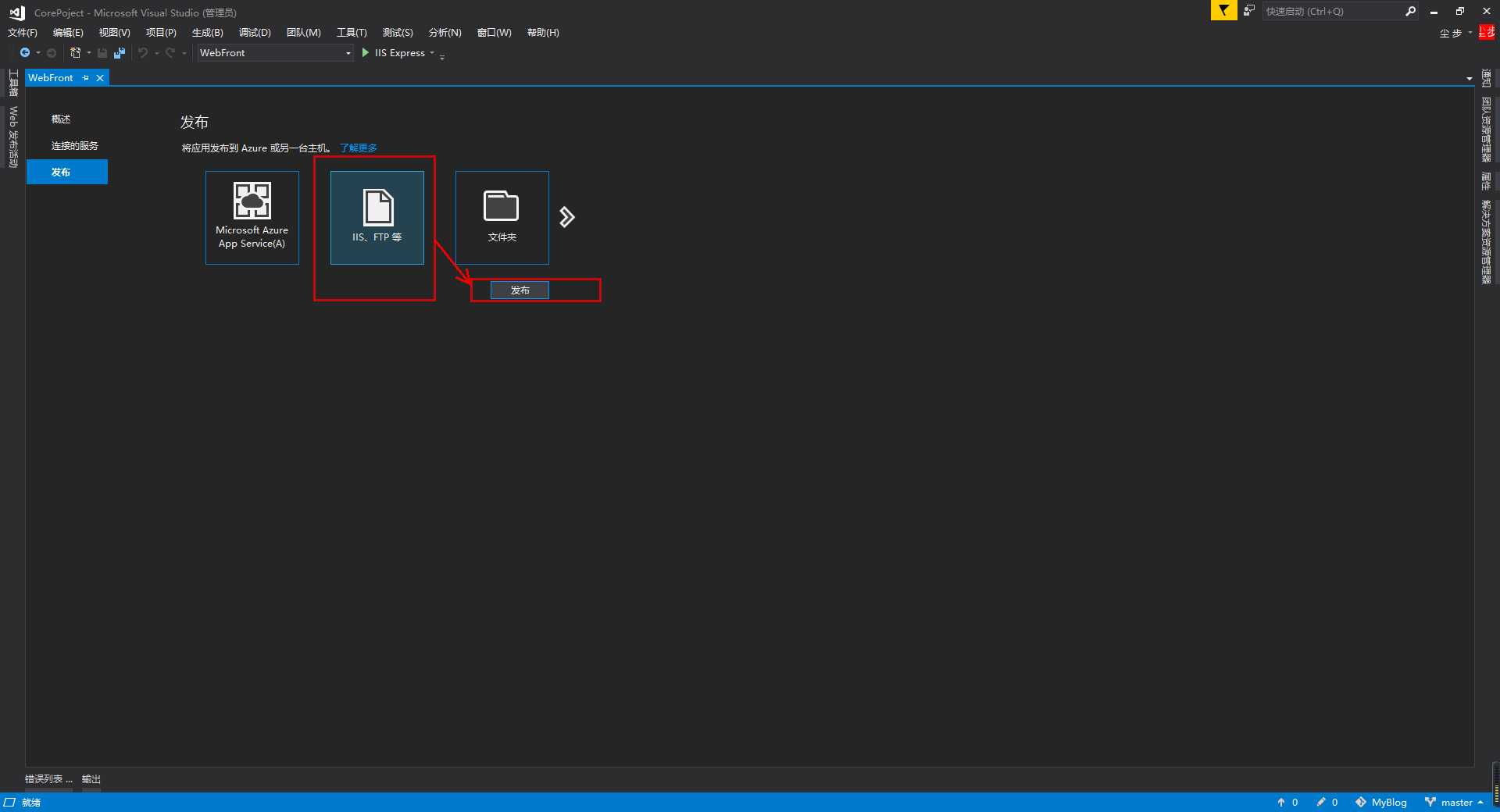Viewport: 1500px width, 812px height.
Task: Click the quick launch magnifier icon
Action: (x=1410, y=11)
